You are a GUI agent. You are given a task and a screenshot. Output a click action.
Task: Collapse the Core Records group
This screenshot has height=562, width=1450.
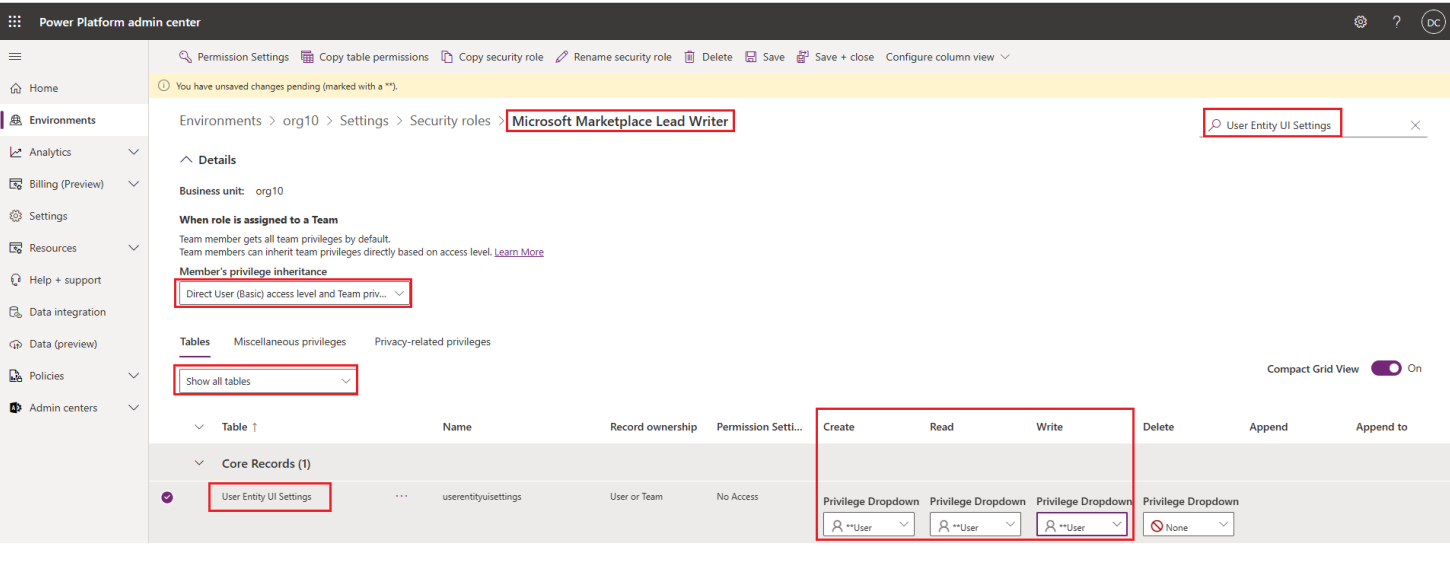coord(199,464)
